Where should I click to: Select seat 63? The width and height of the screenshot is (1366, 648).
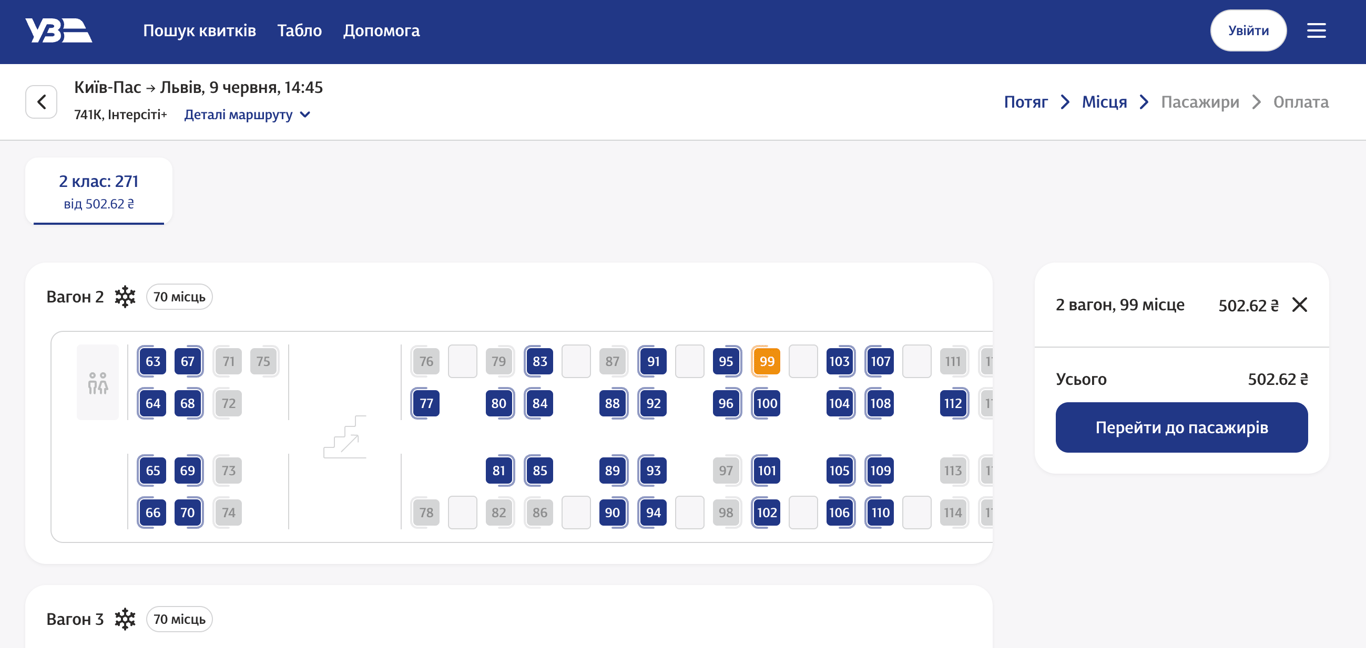tap(152, 362)
